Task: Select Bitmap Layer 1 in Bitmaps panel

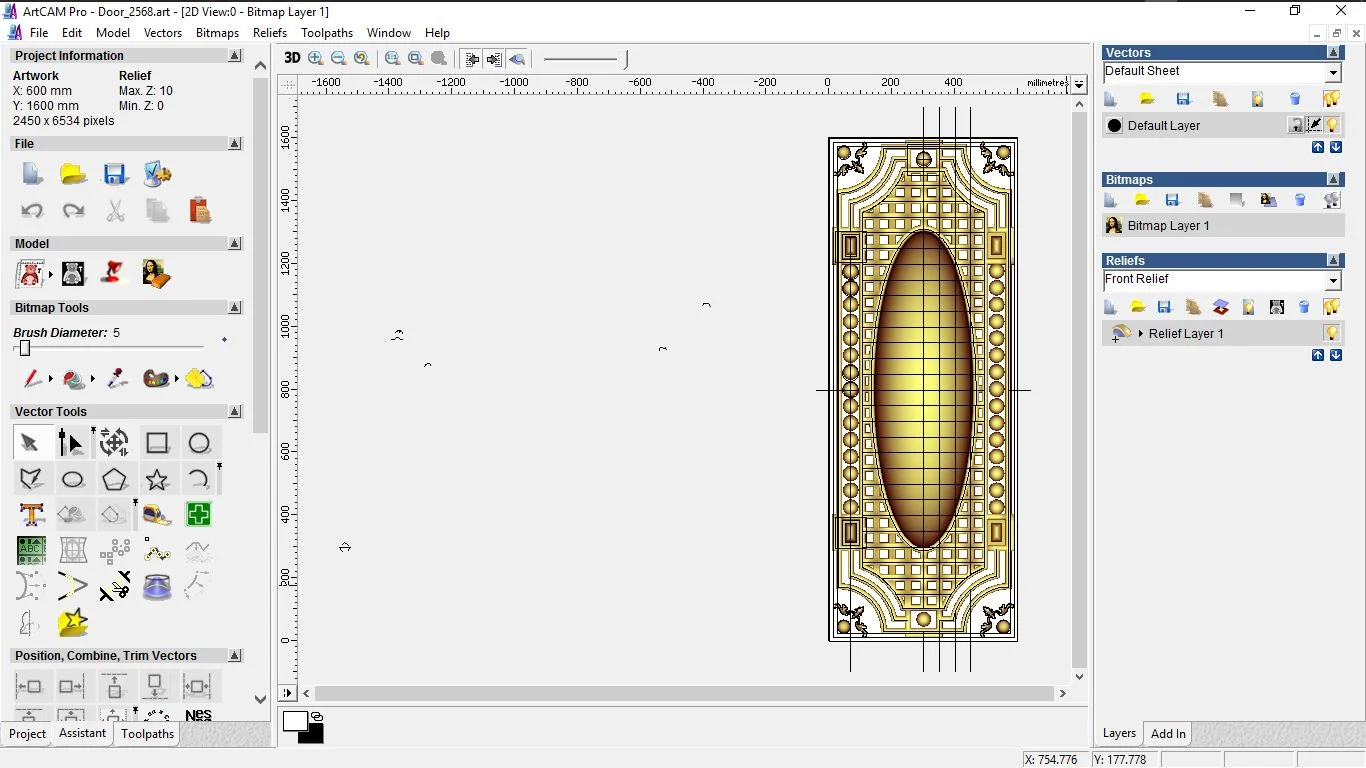Action: pyautogui.click(x=1168, y=226)
